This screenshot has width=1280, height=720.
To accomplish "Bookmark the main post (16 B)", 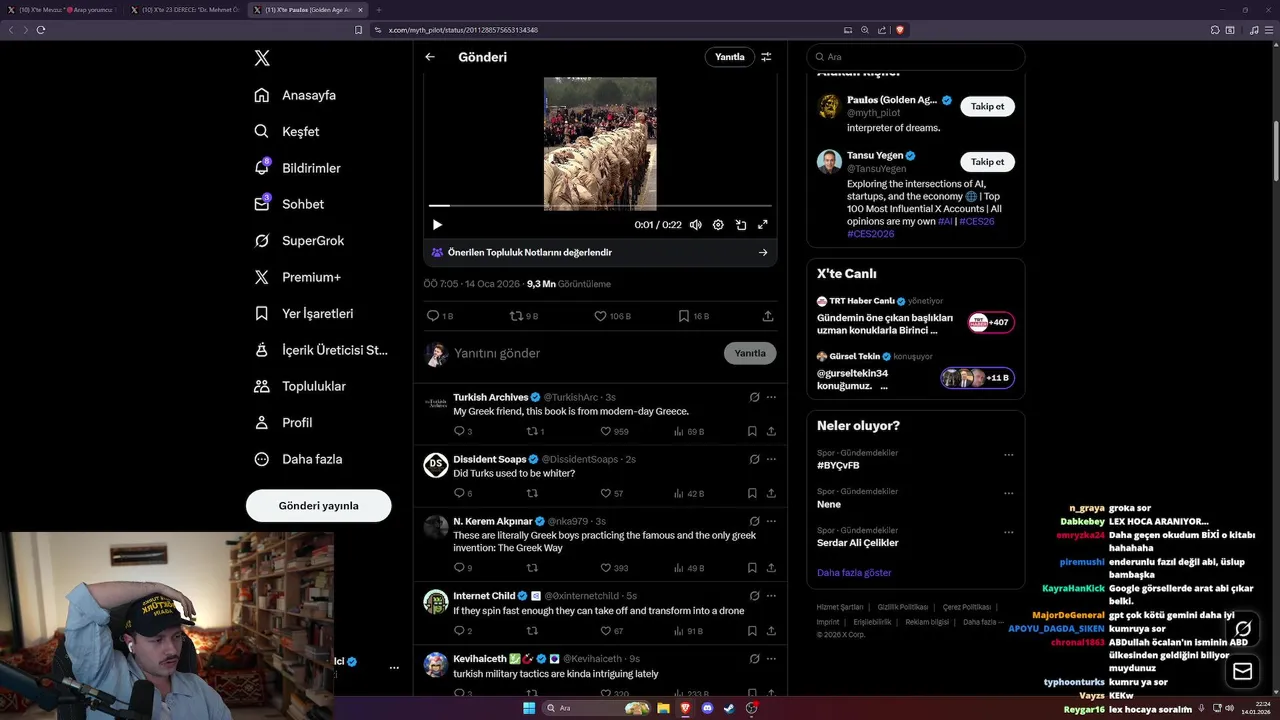I will click(684, 316).
